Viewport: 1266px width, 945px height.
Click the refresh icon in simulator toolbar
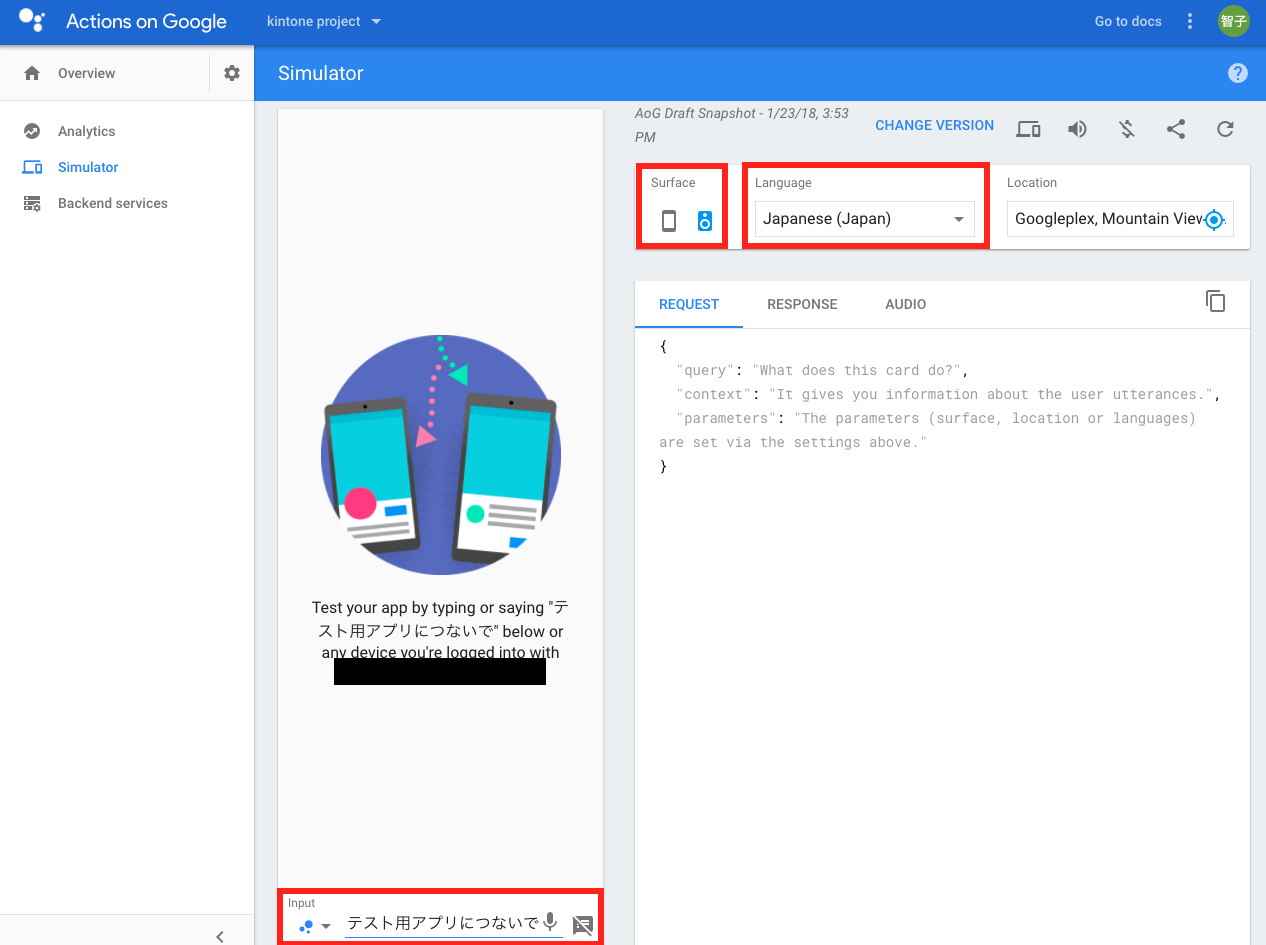(1225, 129)
